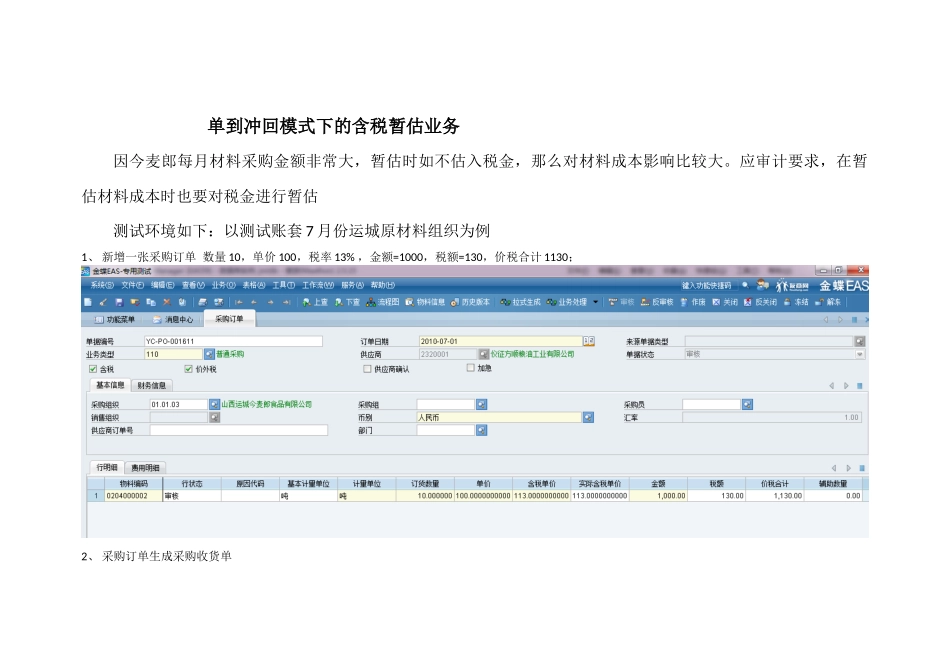Open the 单据状态 dropdown
The width and height of the screenshot is (950, 672).
(859, 354)
